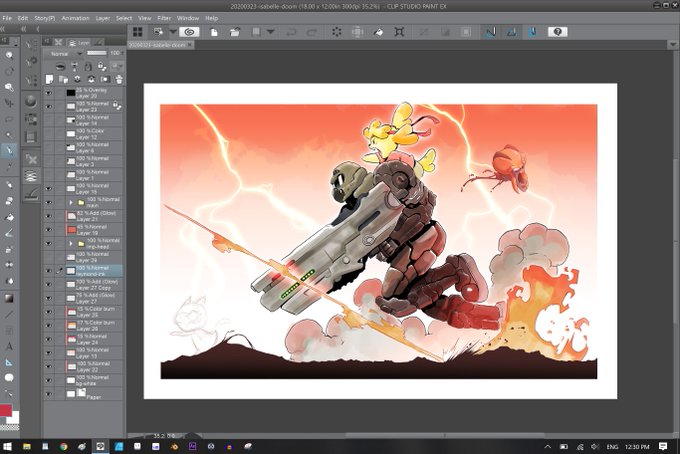Select the Fill bucket tool
Screen dimensions: 680x454
(x=9, y=217)
